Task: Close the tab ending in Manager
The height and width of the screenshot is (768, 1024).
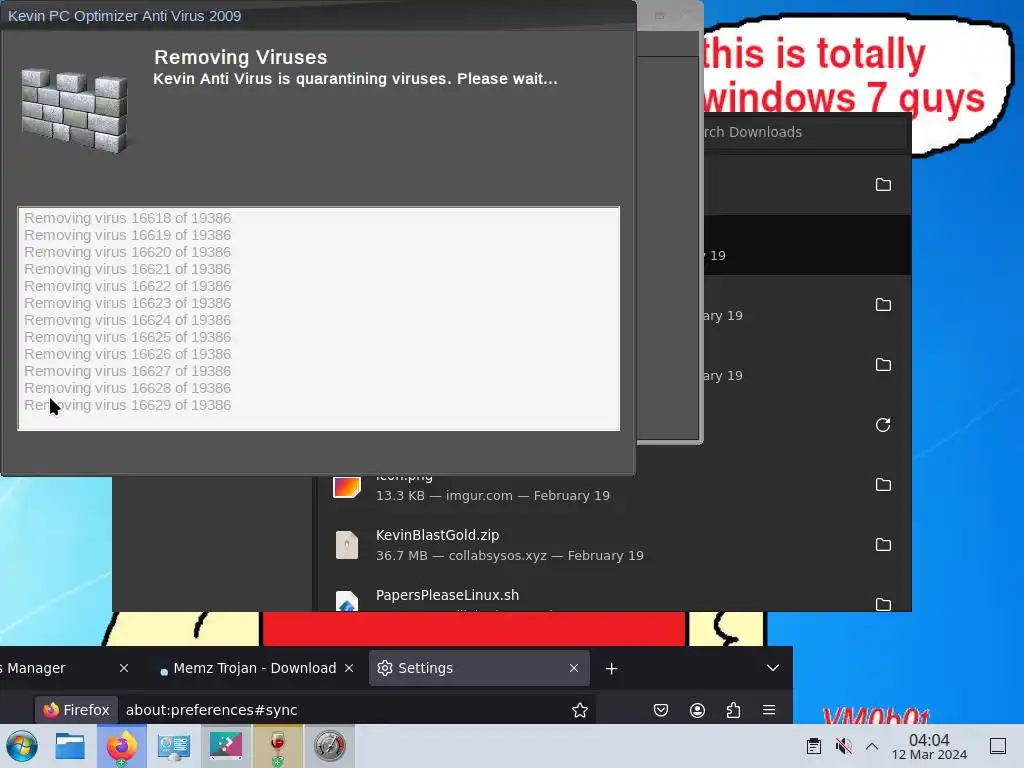Action: click(123, 668)
